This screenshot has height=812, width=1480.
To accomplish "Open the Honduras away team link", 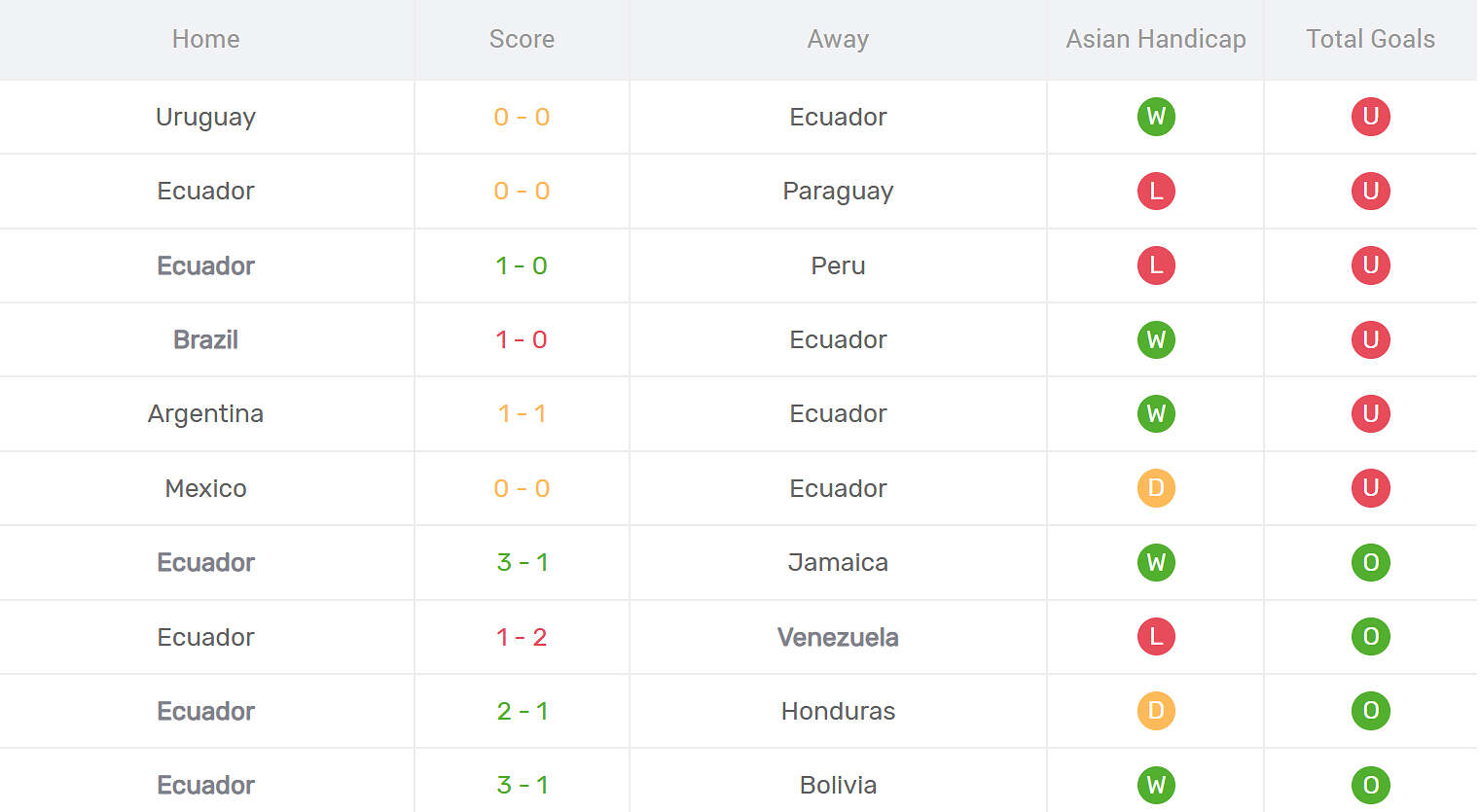I will coord(838,711).
